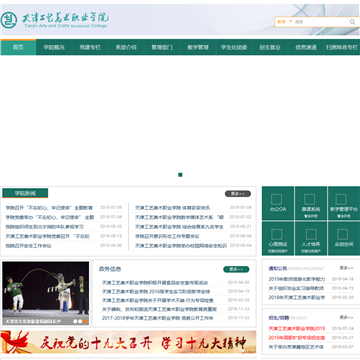Open the 众创空间 tile icon

(343, 234)
